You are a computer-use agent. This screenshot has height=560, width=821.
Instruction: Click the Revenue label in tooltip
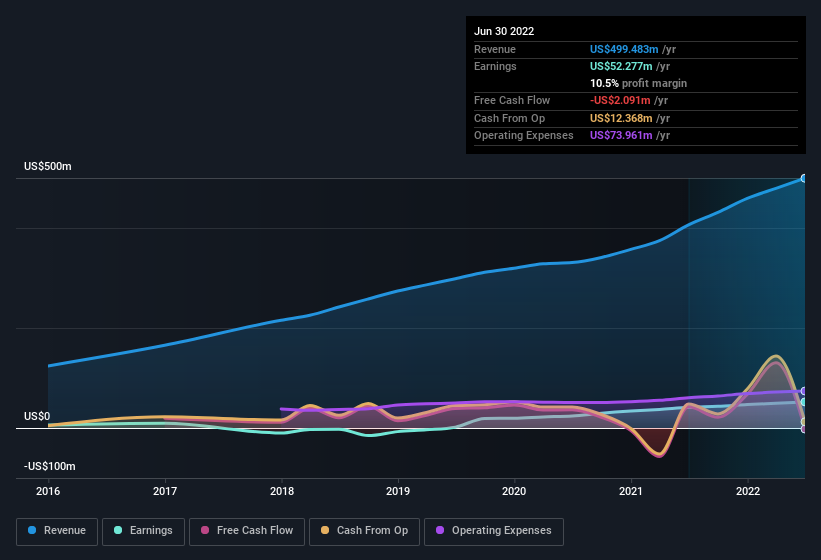pyautogui.click(x=495, y=49)
